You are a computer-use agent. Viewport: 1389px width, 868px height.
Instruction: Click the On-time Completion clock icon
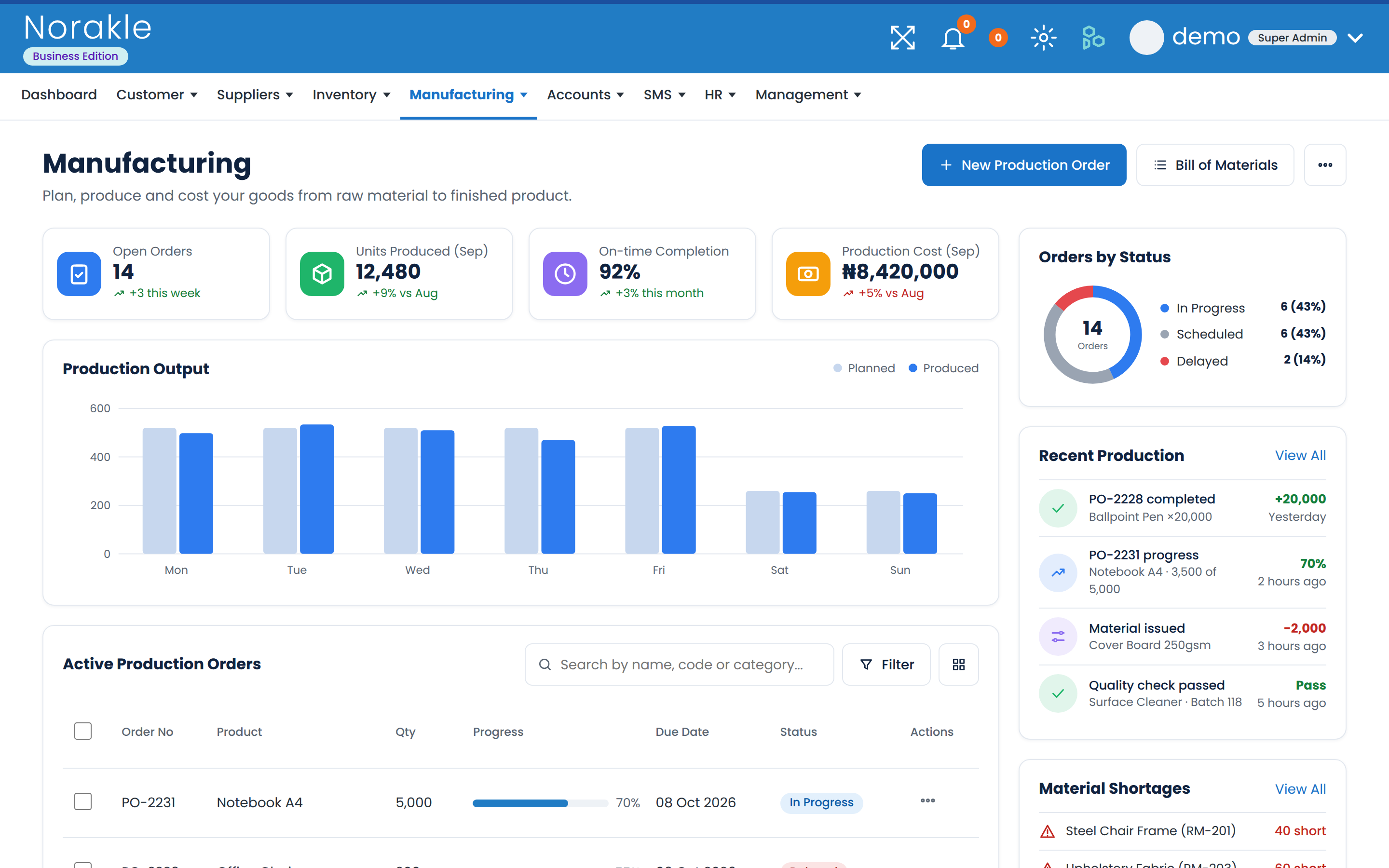point(565,274)
